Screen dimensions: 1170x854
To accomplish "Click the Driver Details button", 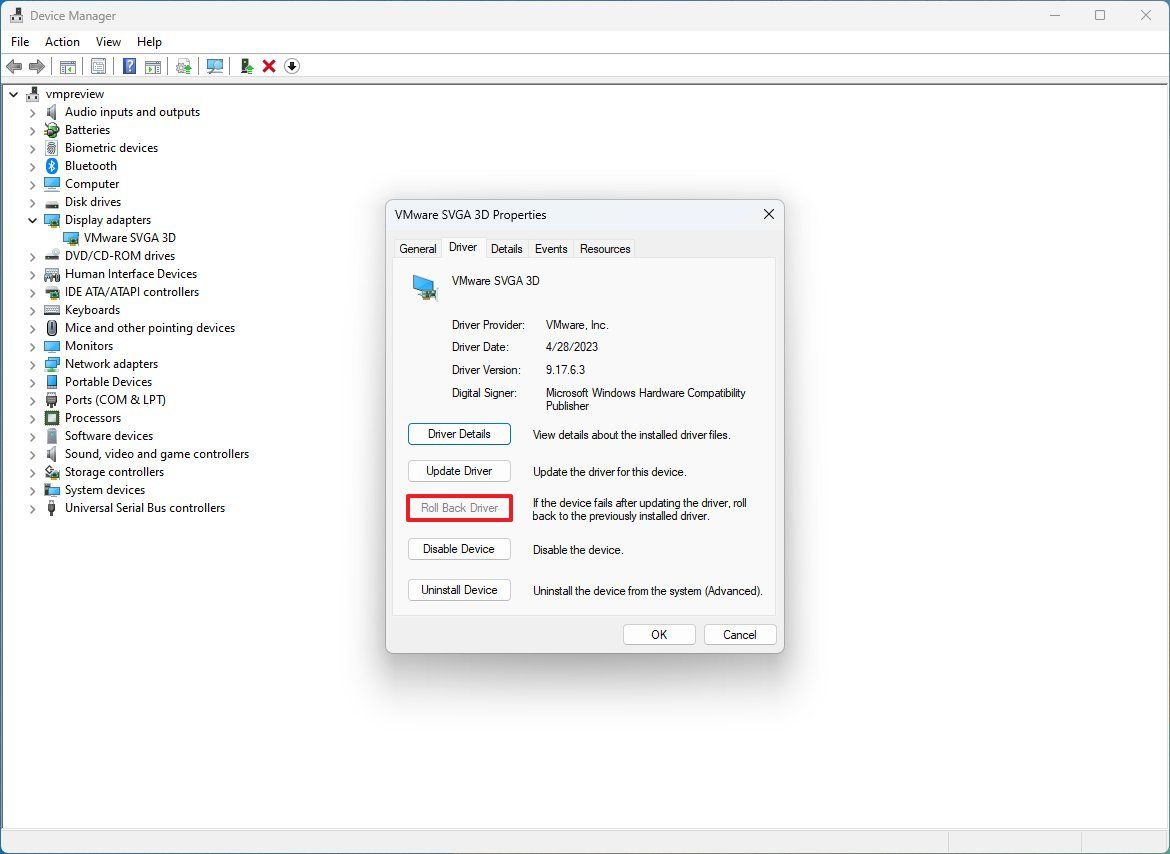I will 459,434.
